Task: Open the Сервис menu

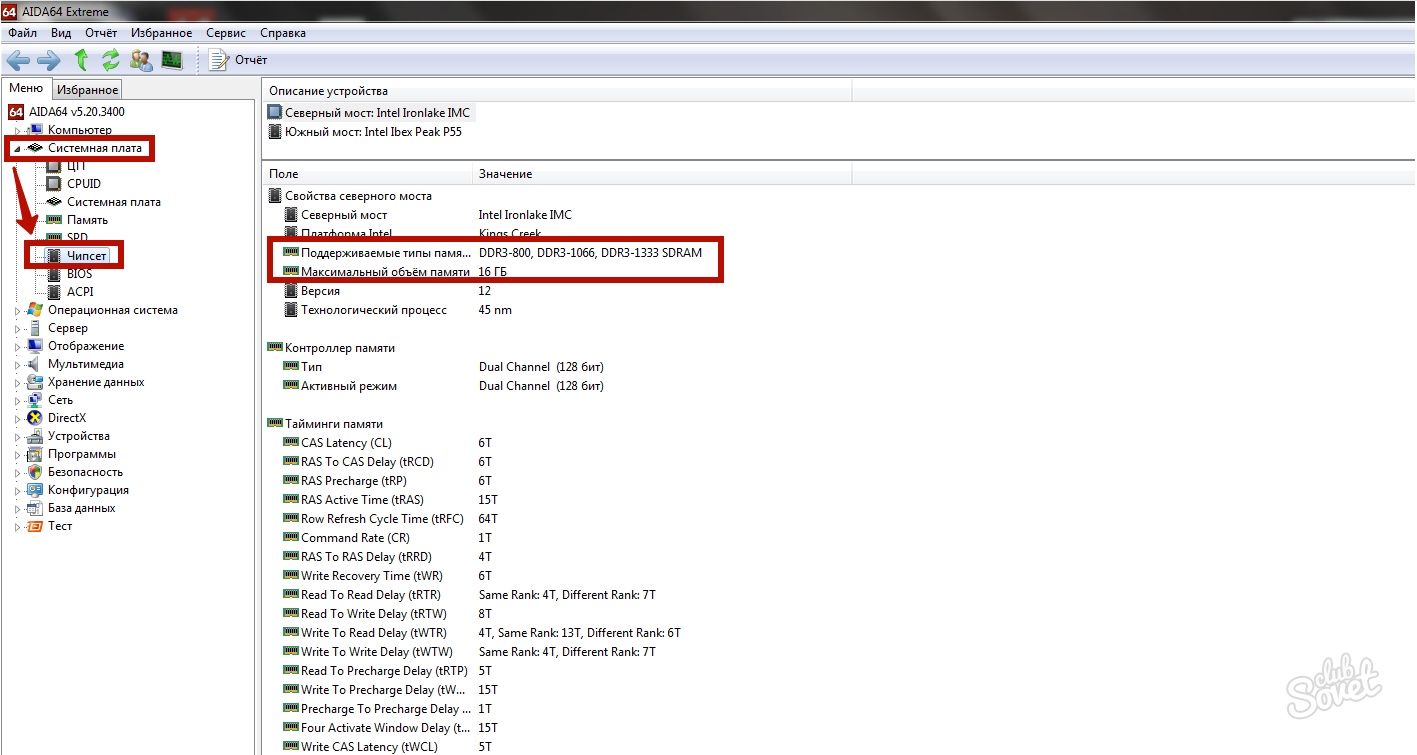Action: (226, 33)
